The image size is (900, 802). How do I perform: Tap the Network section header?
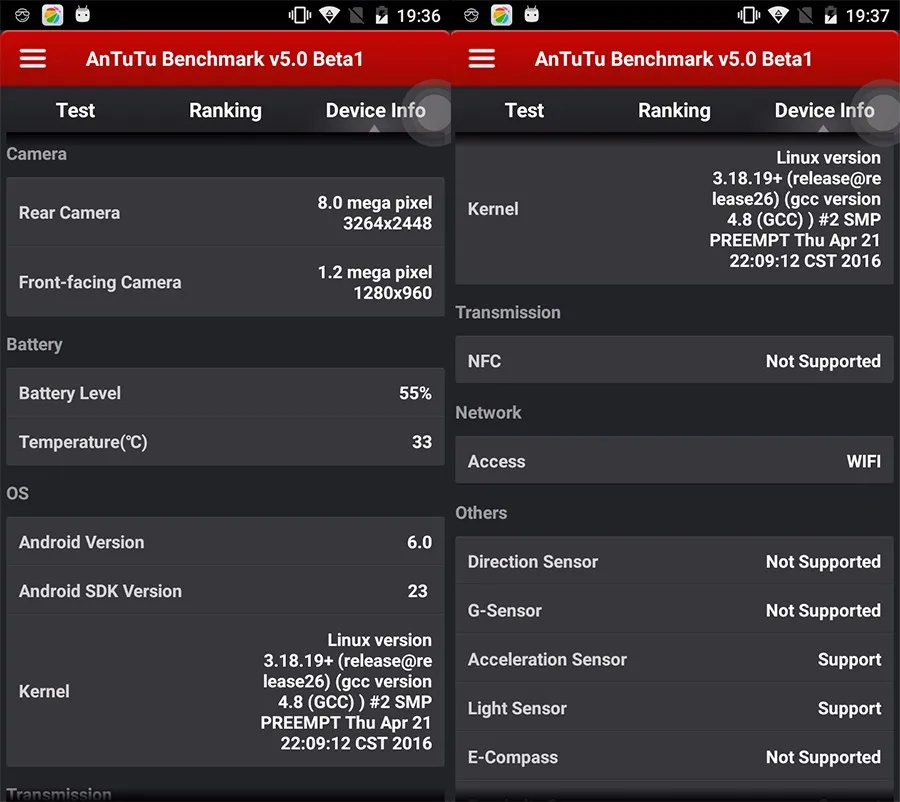[488, 412]
